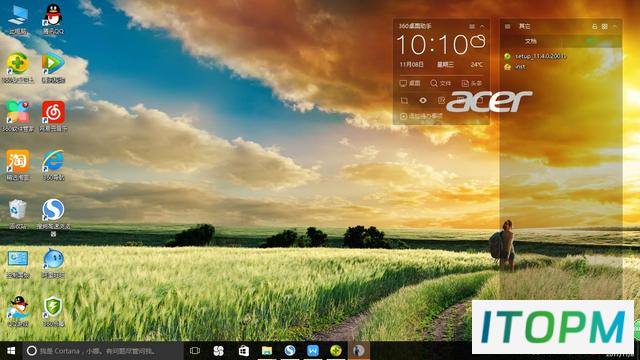Click the headlines button in 360 widget
The width and height of the screenshot is (640, 360).
point(471,83)
